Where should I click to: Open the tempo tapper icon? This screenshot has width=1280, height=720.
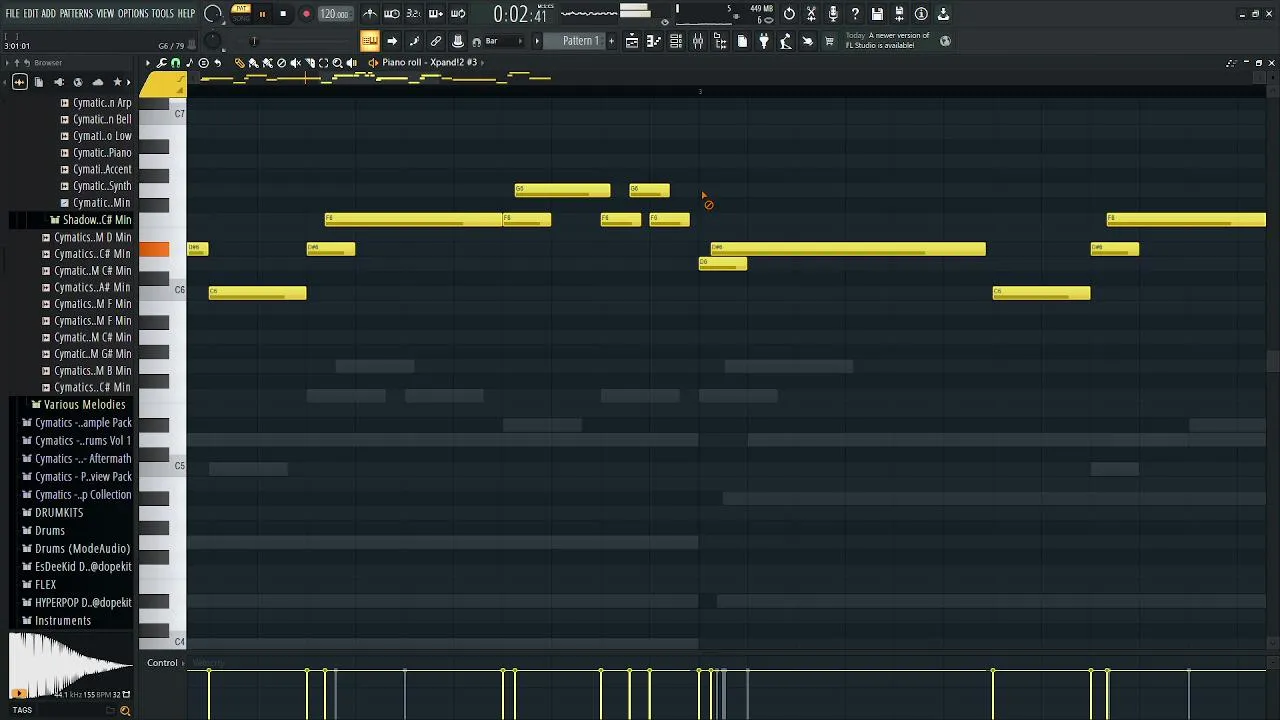click(785, 41)
